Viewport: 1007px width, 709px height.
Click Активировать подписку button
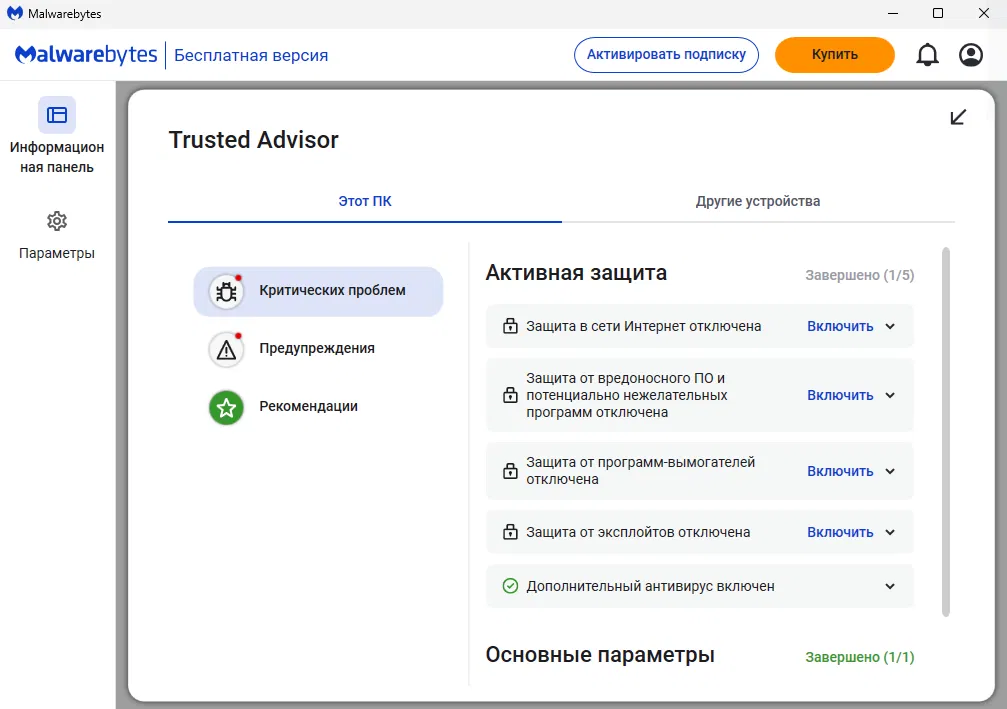pos(666,55)
